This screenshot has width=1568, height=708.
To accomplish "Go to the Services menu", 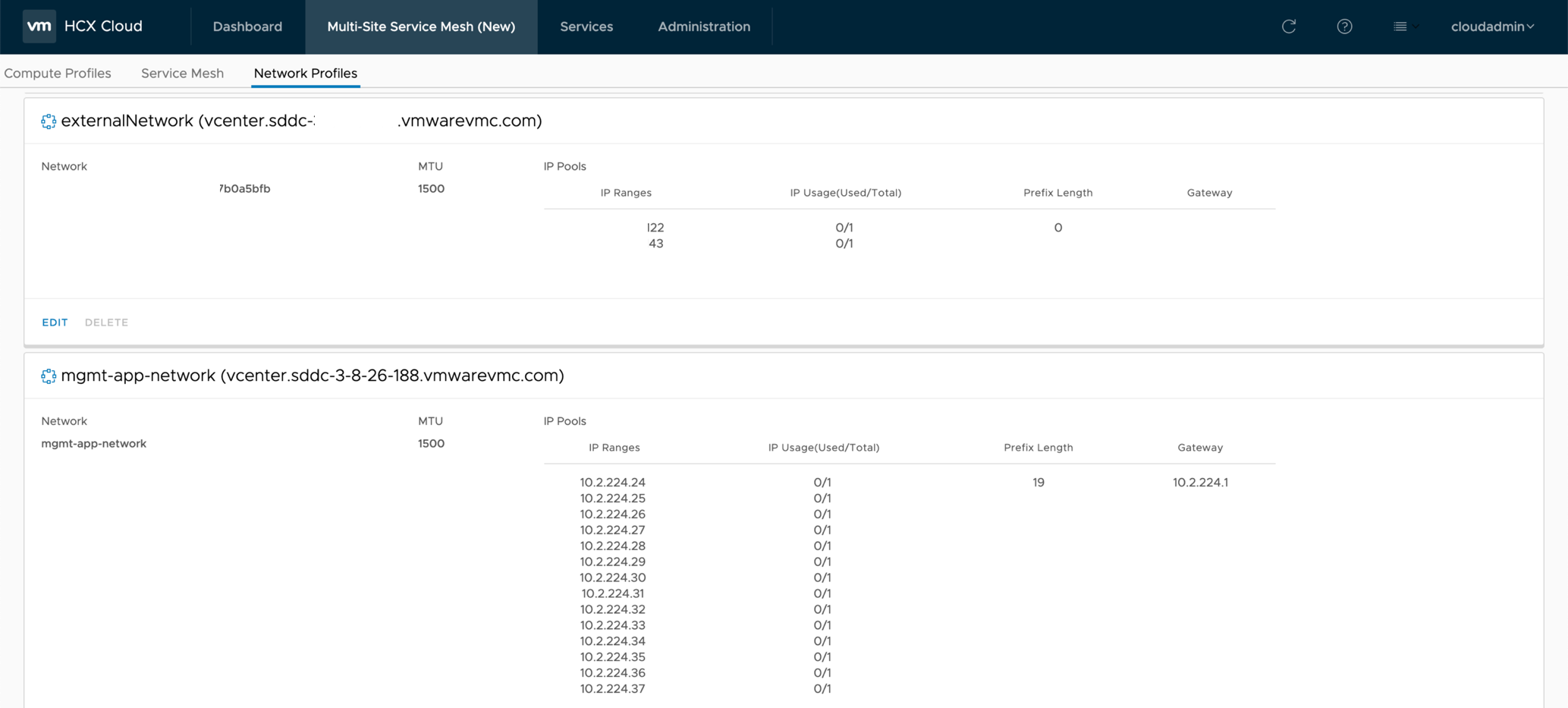I will pos(586,27).
